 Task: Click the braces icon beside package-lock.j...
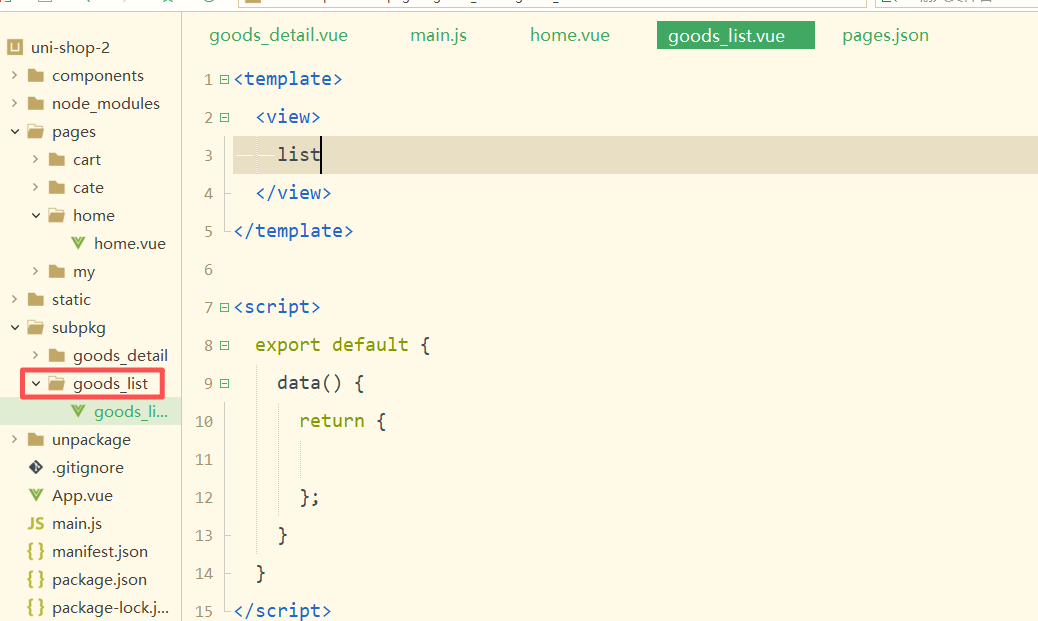coord(36,607)
